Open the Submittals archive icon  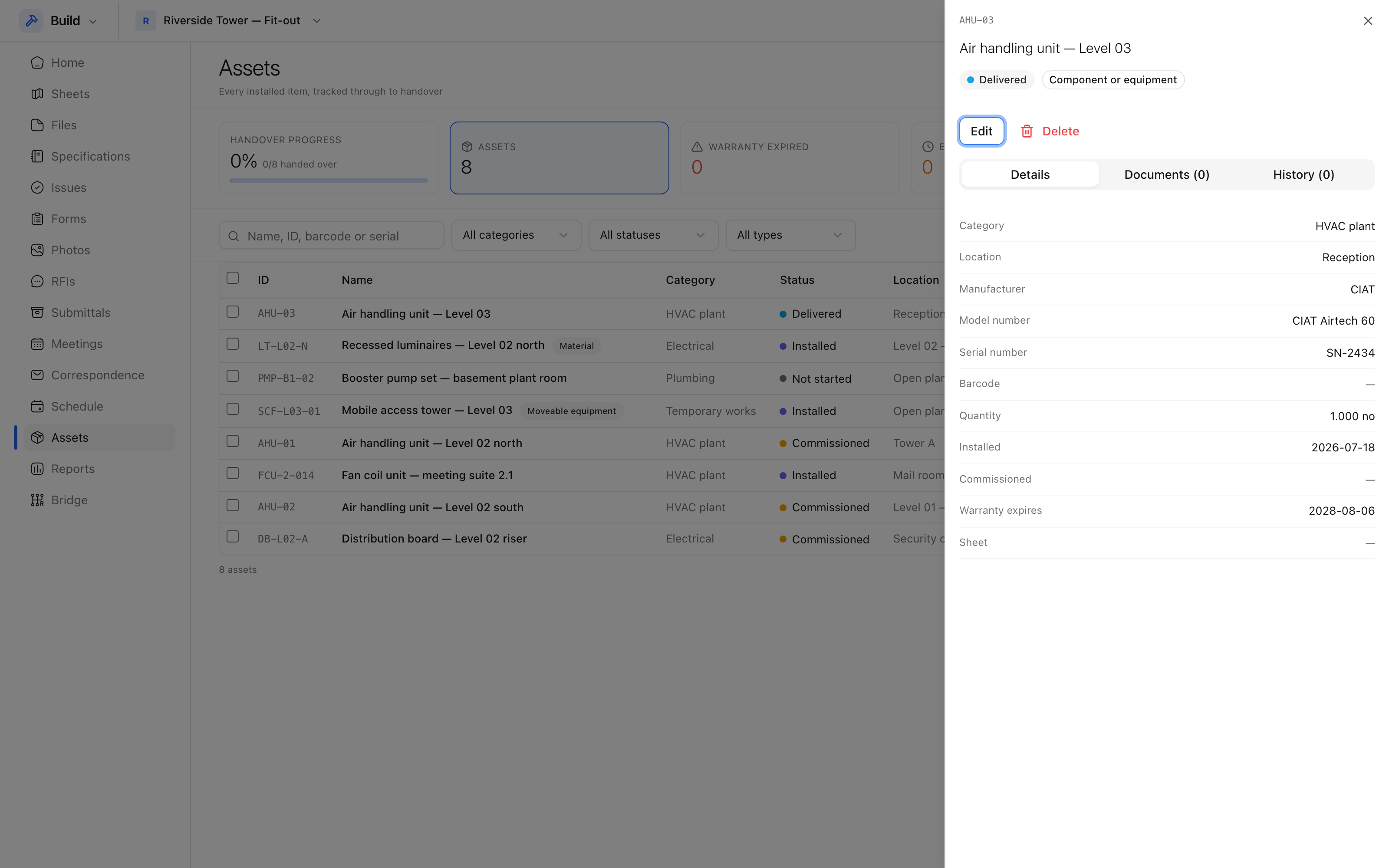[37, 312]
